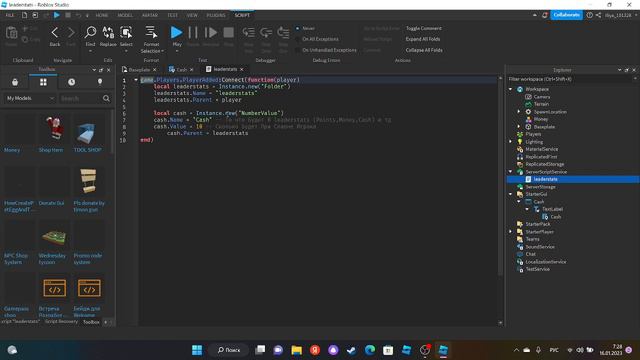The image size is (640, 360).
Task: Click the Find magnifier tool in the ribbon
Action: click(90, 32)
